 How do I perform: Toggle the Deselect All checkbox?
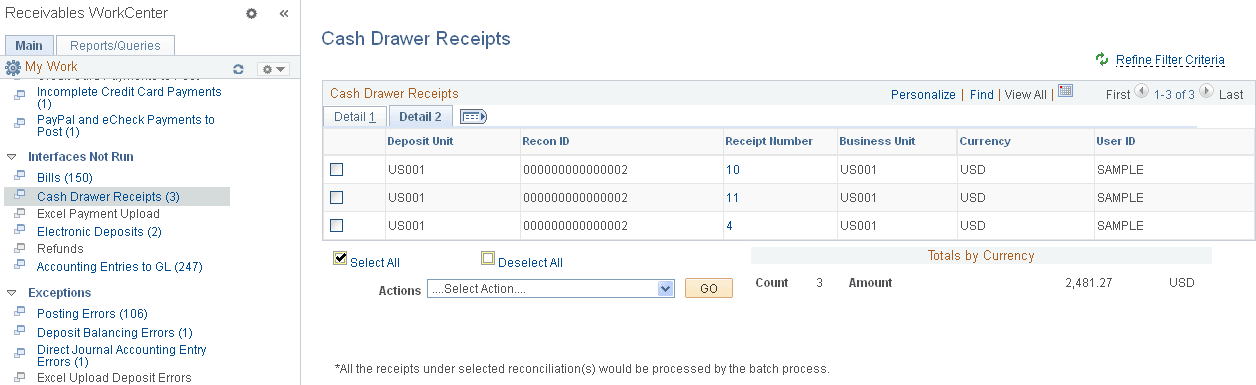click(488, 259)
